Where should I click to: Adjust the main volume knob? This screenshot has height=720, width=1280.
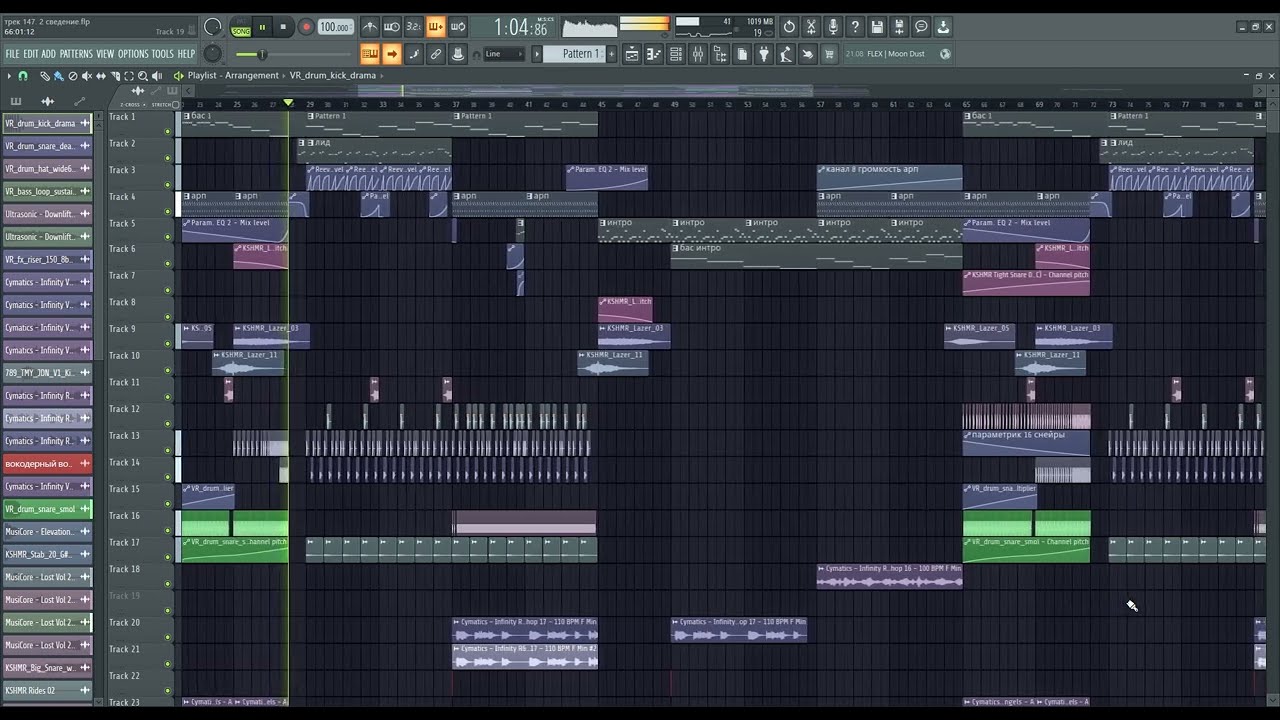[x=213, y=27]
